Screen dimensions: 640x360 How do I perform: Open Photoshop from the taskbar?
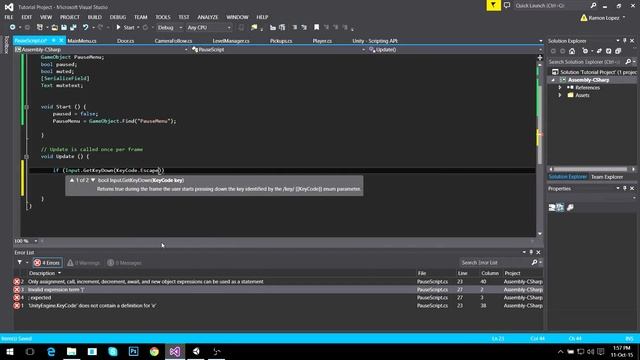tap(133, 351)
